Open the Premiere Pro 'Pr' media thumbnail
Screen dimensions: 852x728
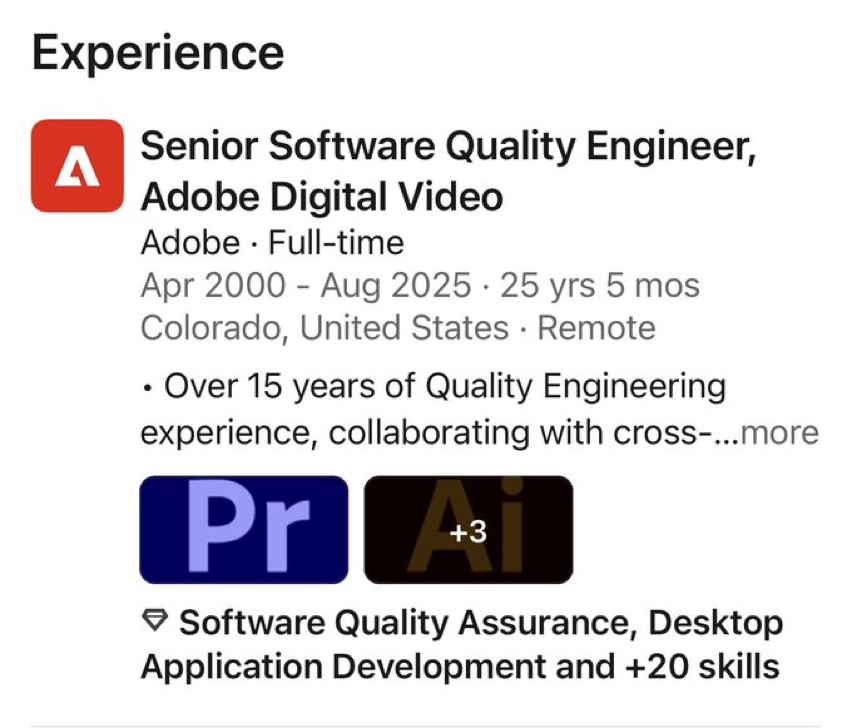[x=244, y=530]
